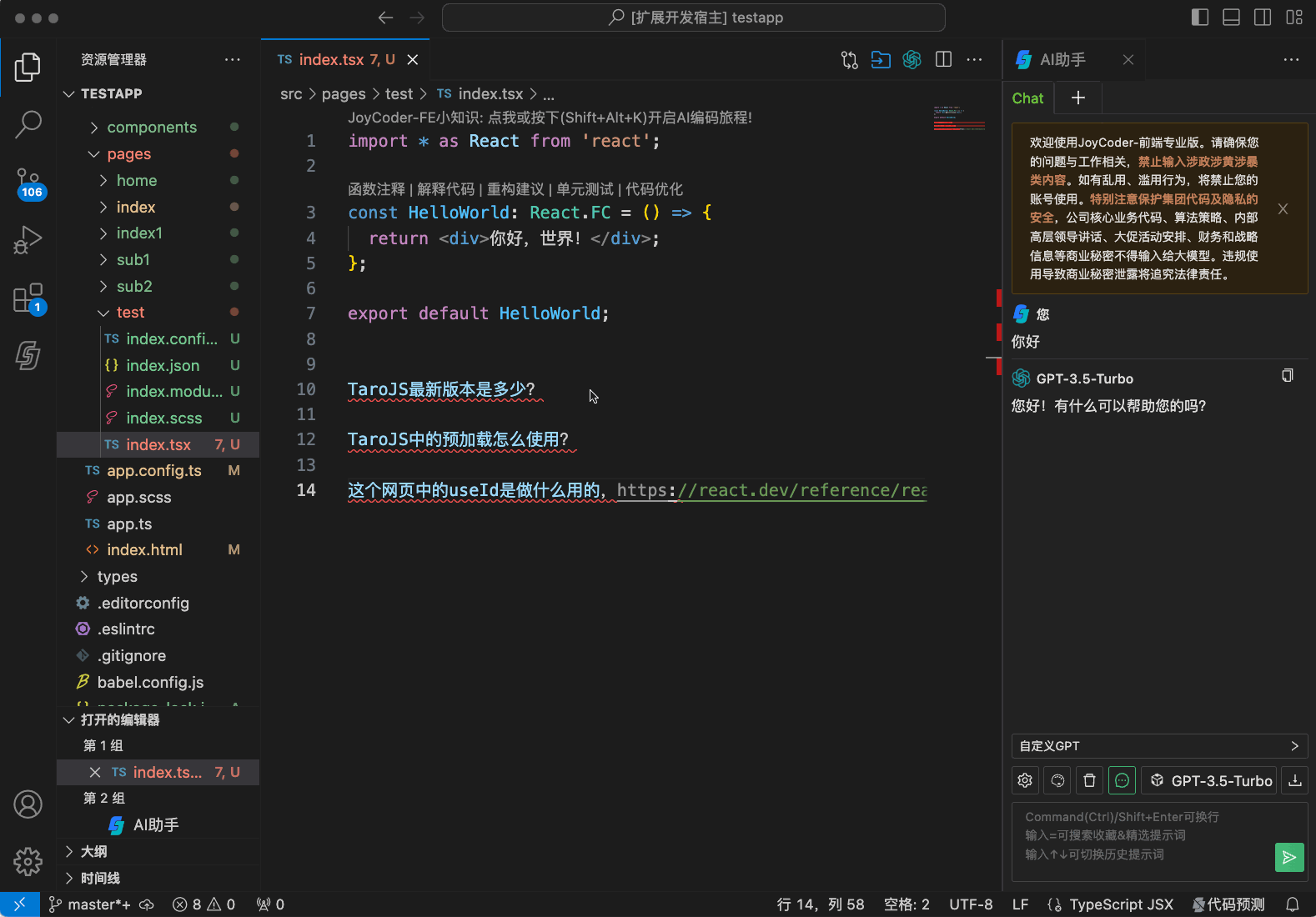Customize layout icon in title bar
Screen dimensions: 1316x917
[x=1294, y=18]
